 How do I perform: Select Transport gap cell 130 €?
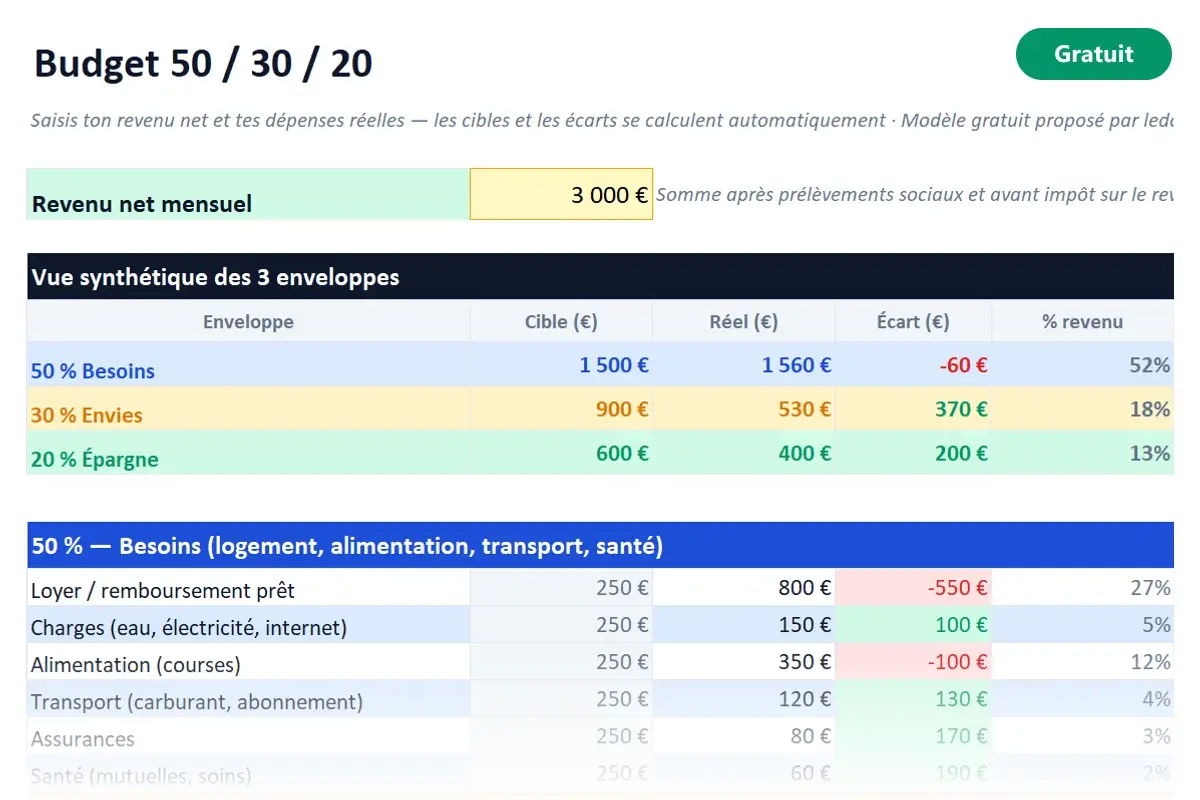[913, 699]
